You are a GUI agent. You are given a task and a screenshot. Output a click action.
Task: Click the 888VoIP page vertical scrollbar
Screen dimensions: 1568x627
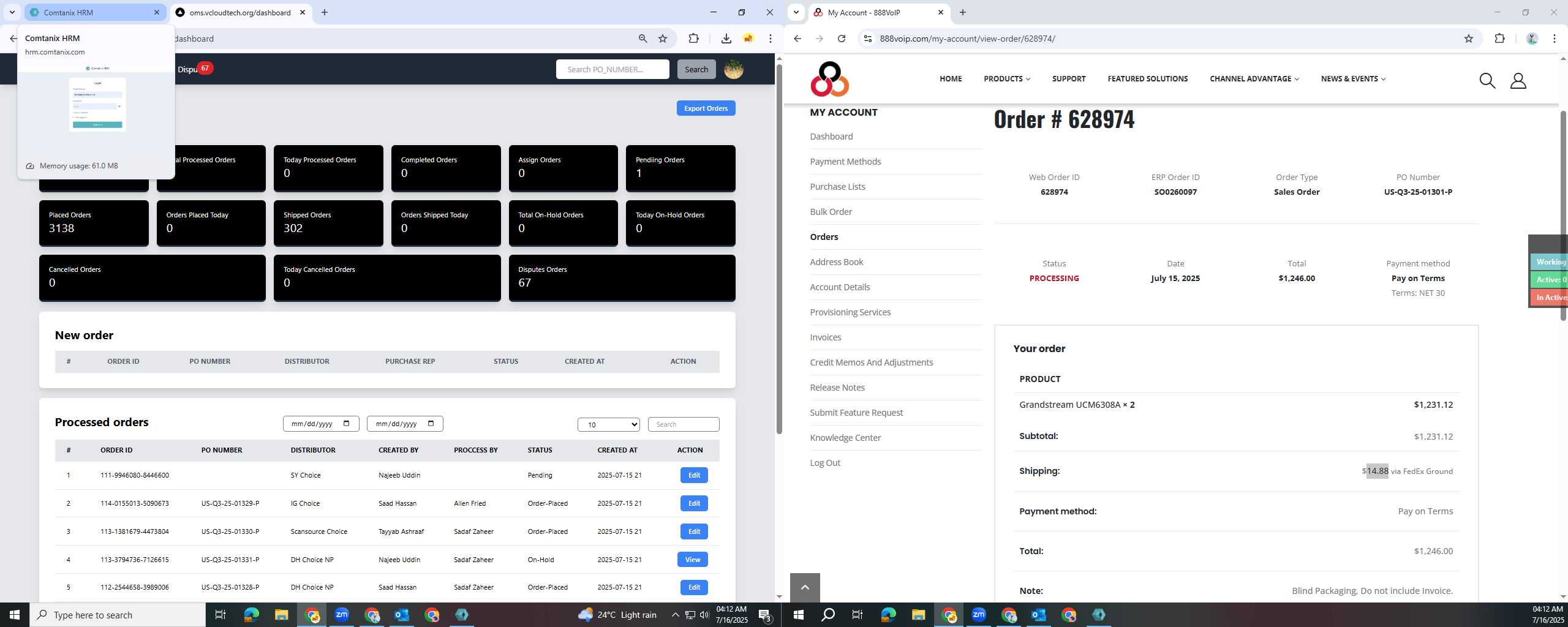(x=1562, y=214)
